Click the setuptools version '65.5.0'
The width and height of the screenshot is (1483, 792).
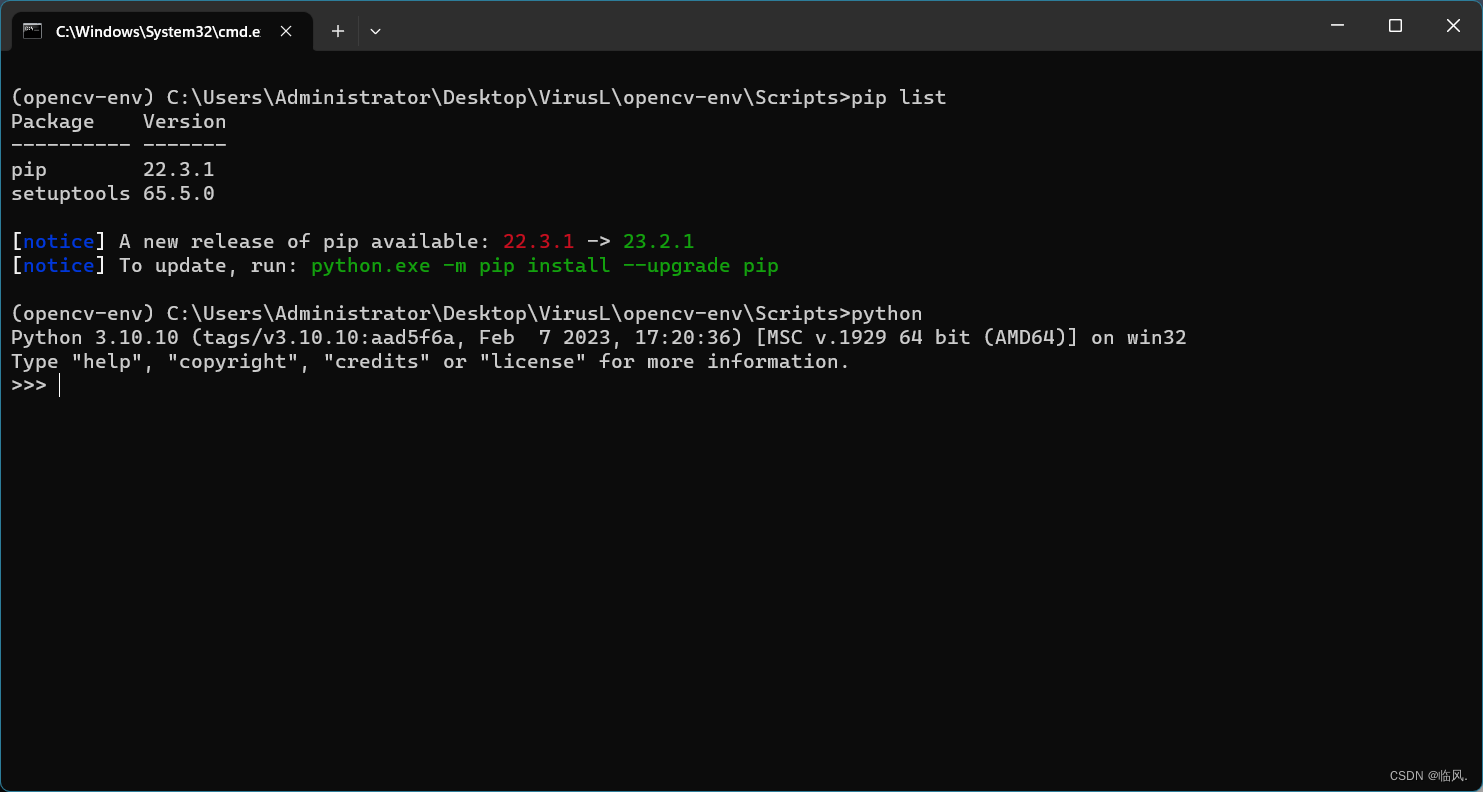click(x=179, y=194)
